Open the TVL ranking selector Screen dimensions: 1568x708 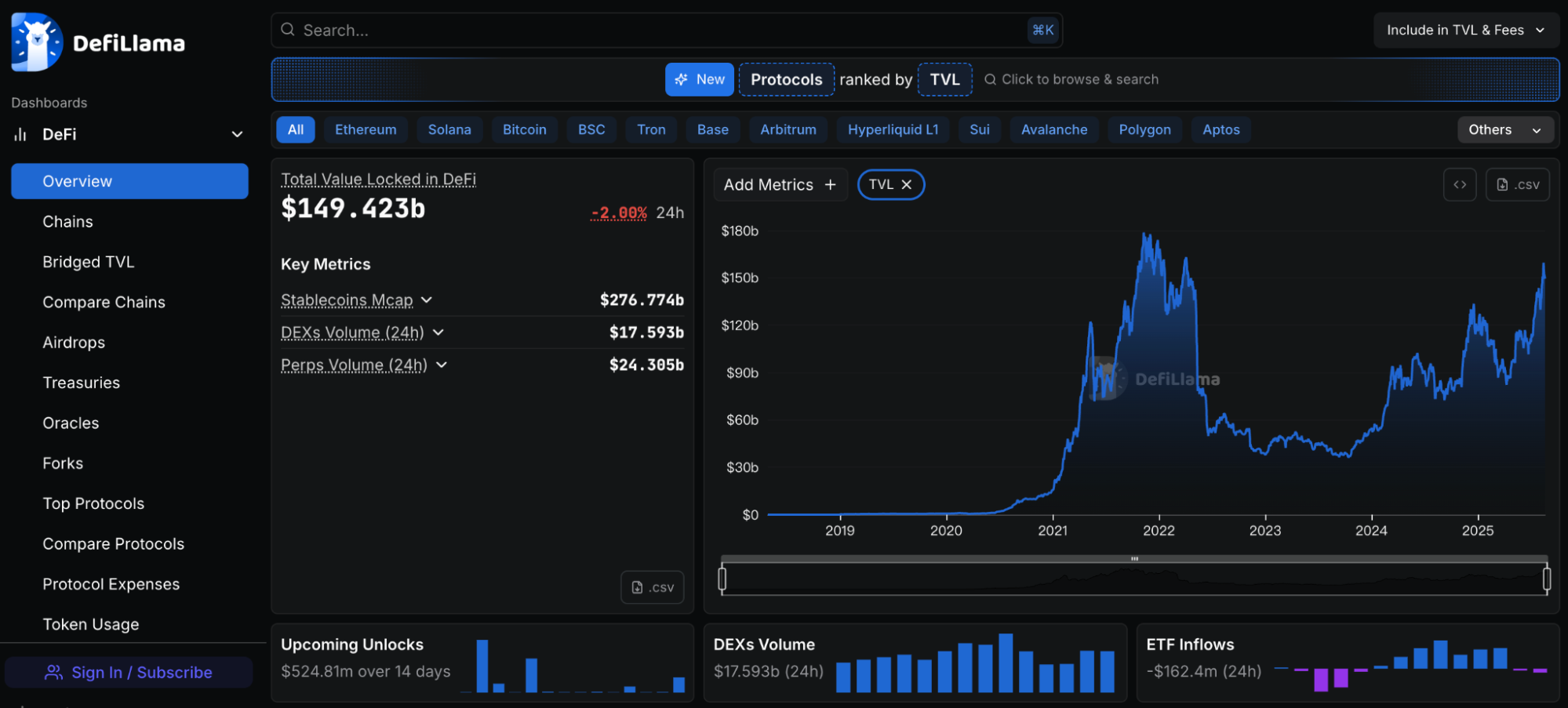(944, 79)
